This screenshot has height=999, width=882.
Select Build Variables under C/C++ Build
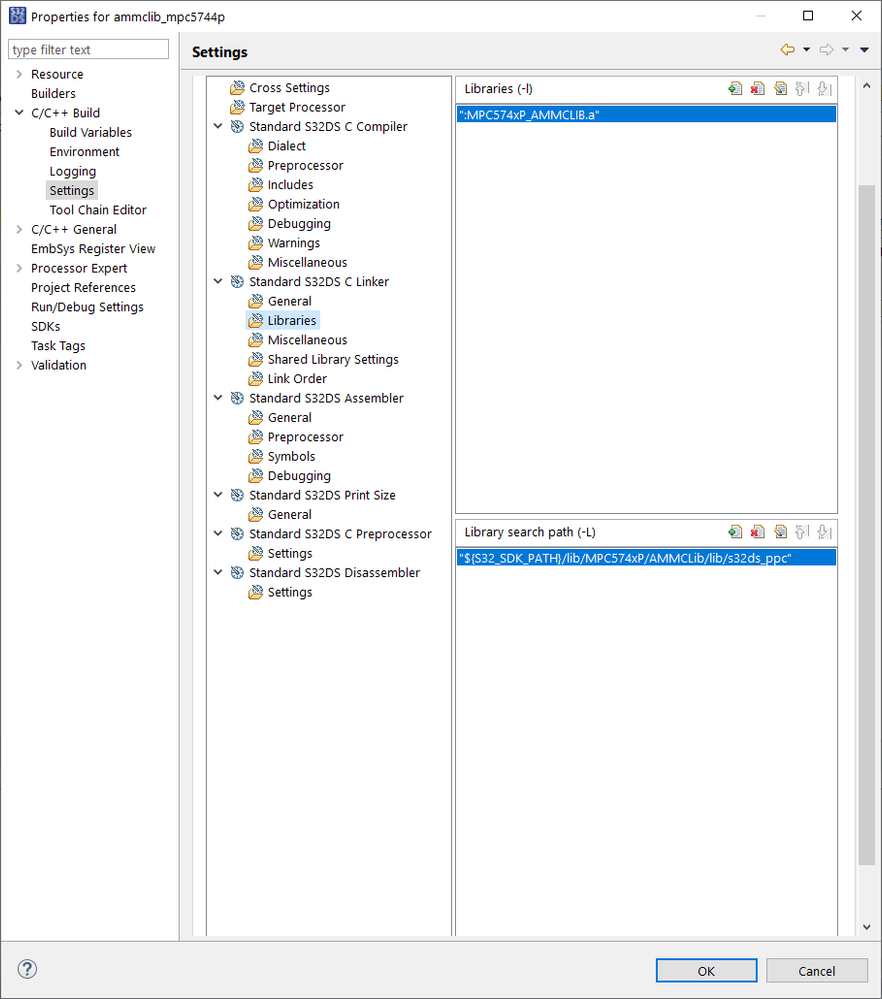pyautogui.click(x=90, y=132)
